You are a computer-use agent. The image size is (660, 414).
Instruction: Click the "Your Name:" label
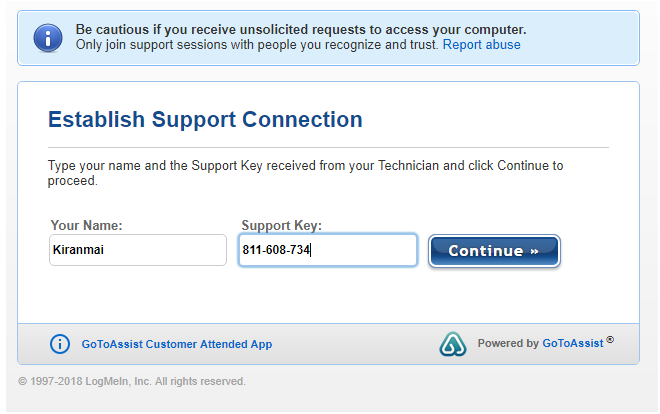coord(86,226)
